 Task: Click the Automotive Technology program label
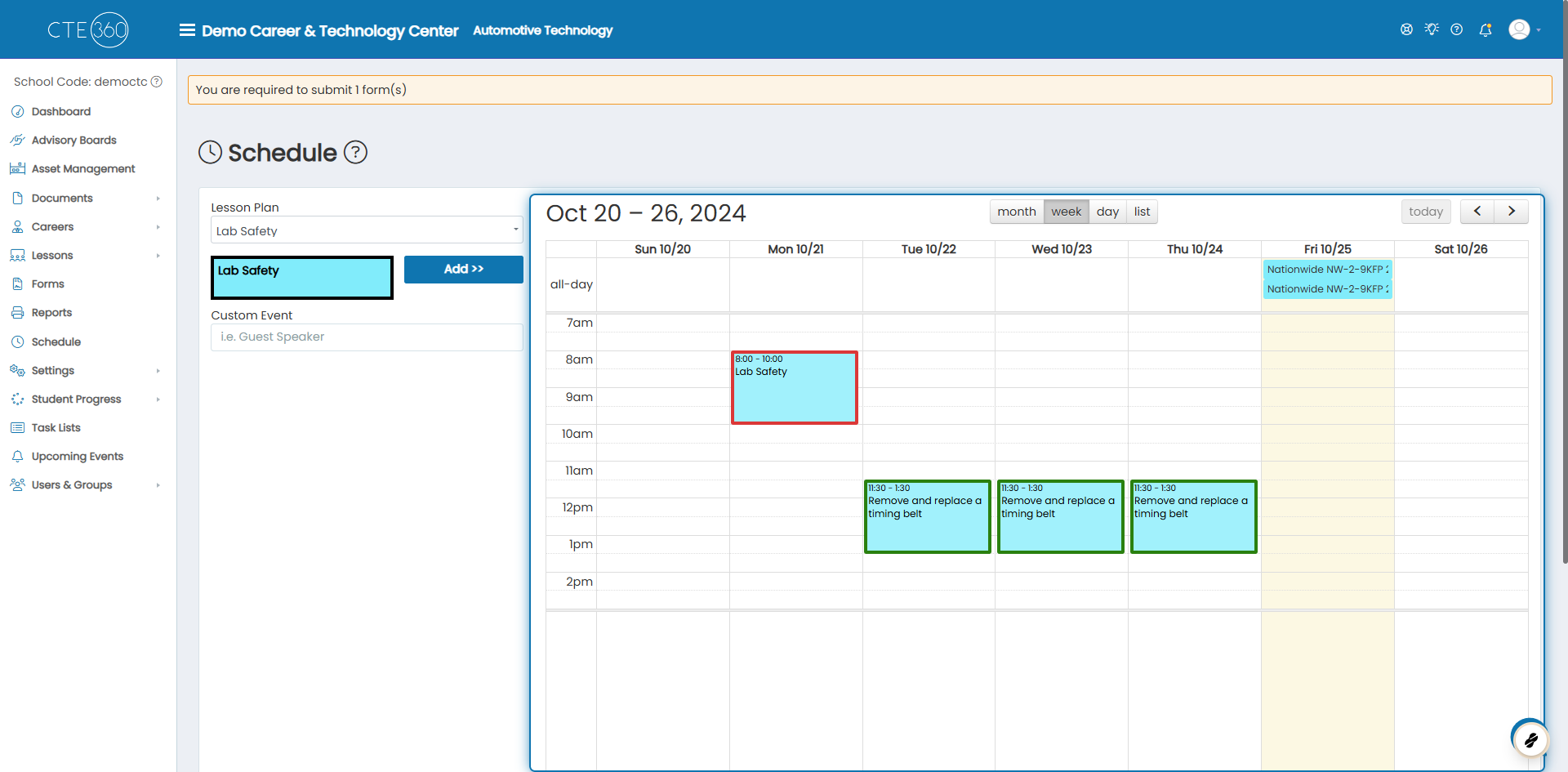coord(543,30)
